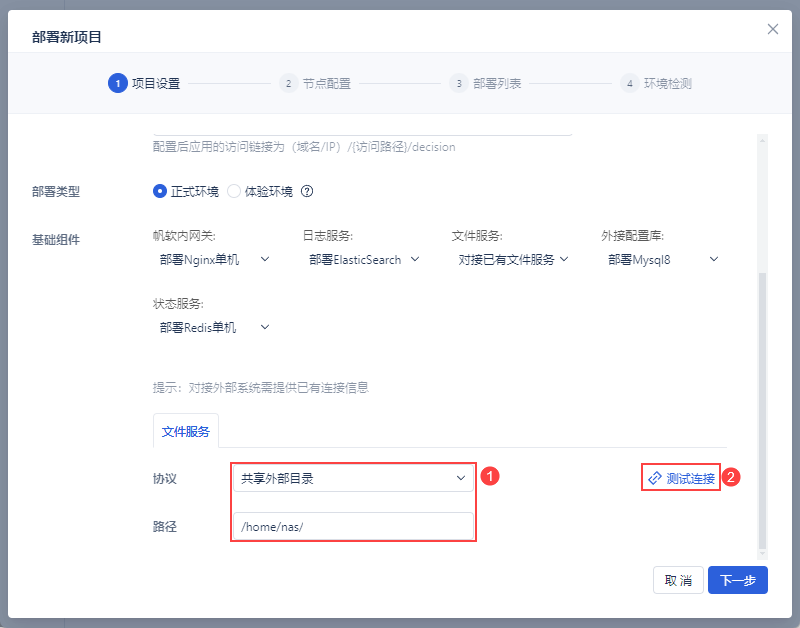Open the 状态服务 Redis dropdown
Screen dimensions: 800x628
tap(214, 327)
